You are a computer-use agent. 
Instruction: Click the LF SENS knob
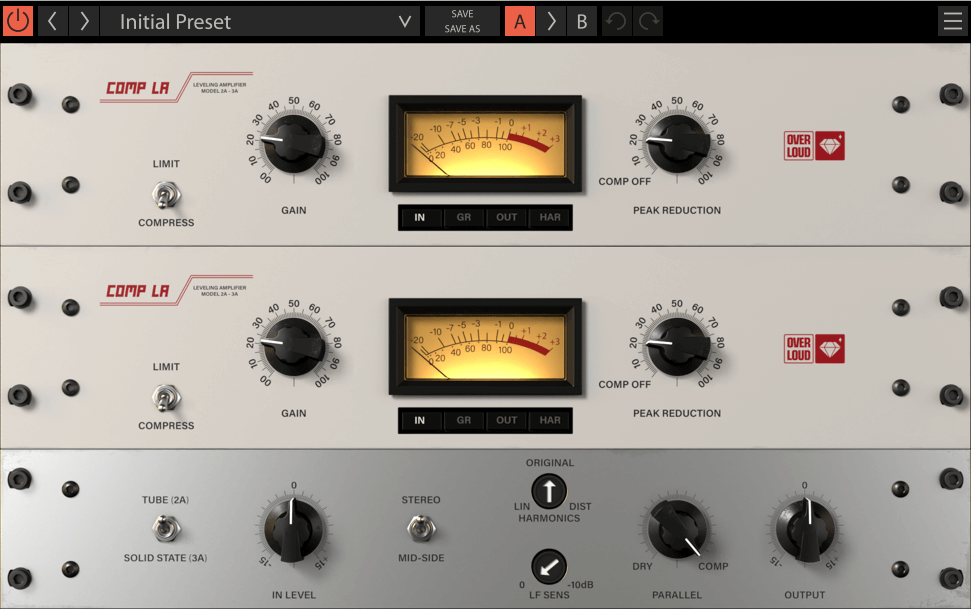click(549, 566)
